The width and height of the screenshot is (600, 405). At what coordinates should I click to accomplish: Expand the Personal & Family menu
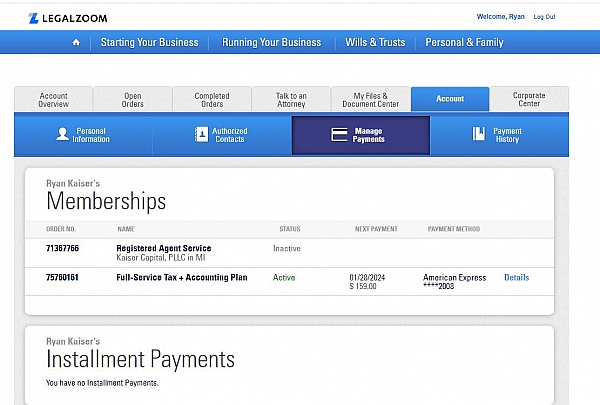tap(464, 43)
